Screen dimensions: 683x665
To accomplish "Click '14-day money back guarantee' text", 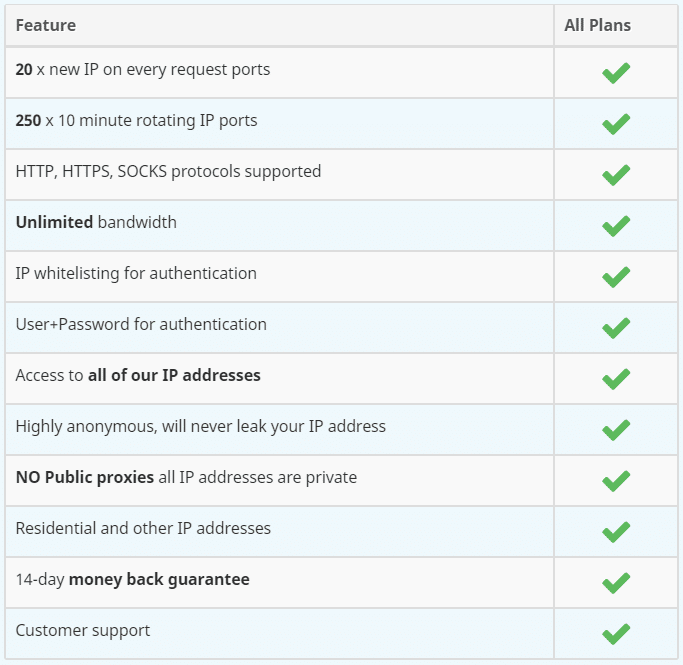I will point(132,580).
